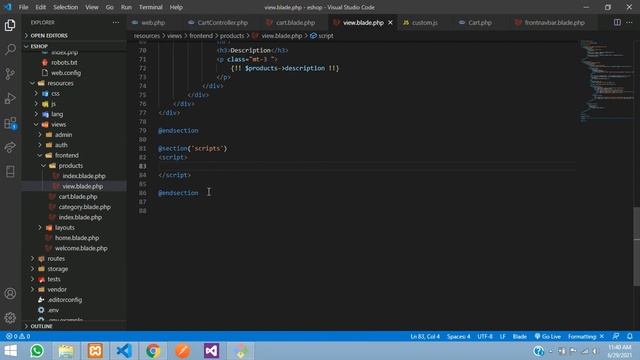Open the Run menu
The image size is (640, 360).
[x=126, y=7]
